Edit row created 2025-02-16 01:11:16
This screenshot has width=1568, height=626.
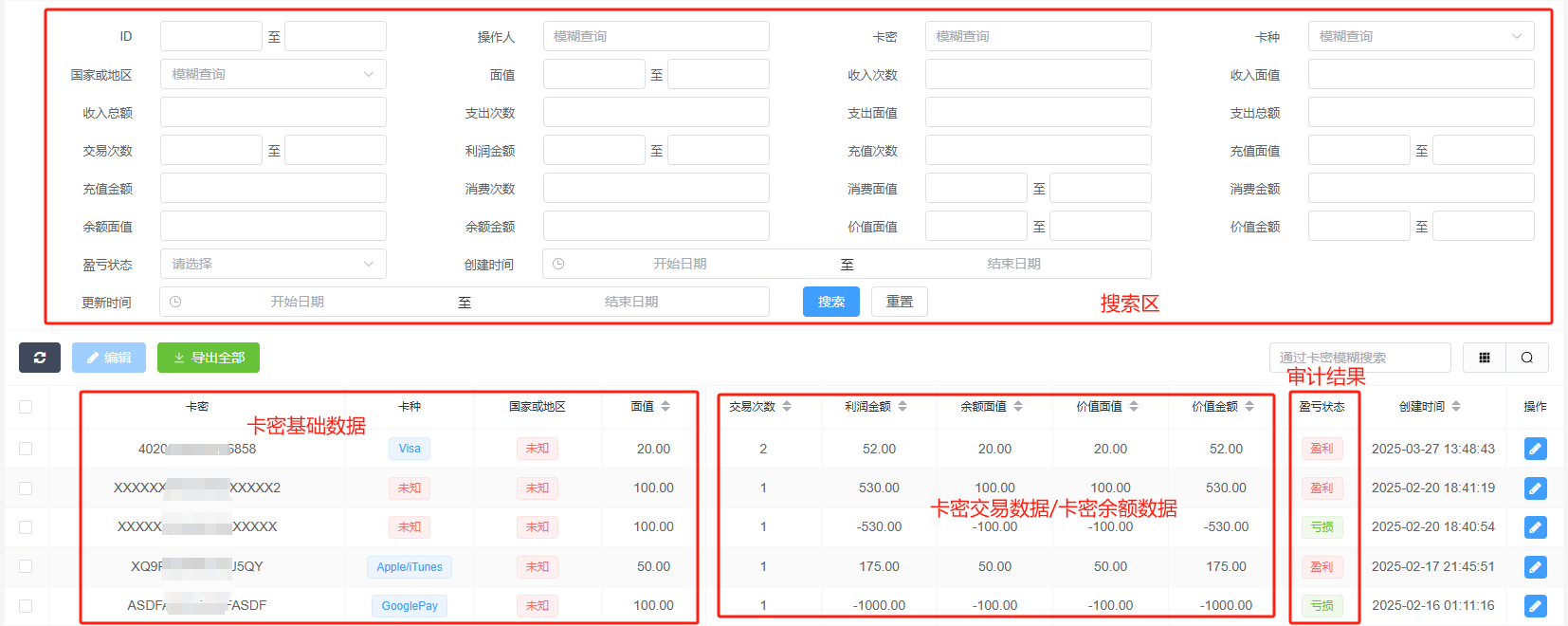(1536, 606)
